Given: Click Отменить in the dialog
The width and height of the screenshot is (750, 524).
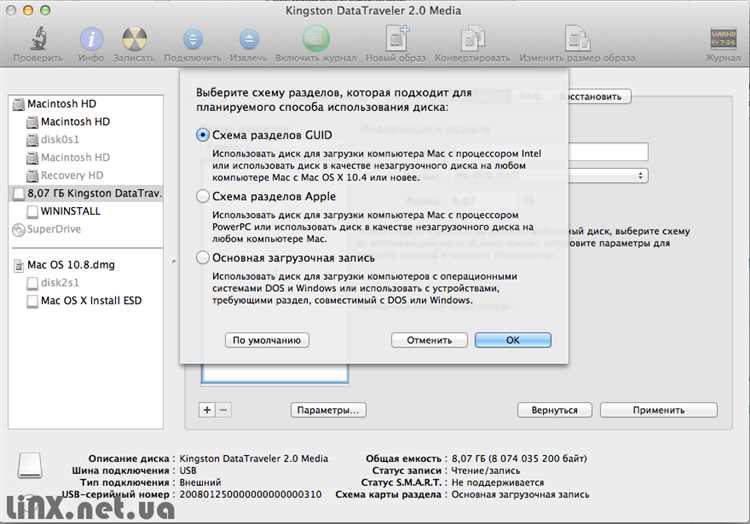Looking at the screenshot, I should pos(429,340).
